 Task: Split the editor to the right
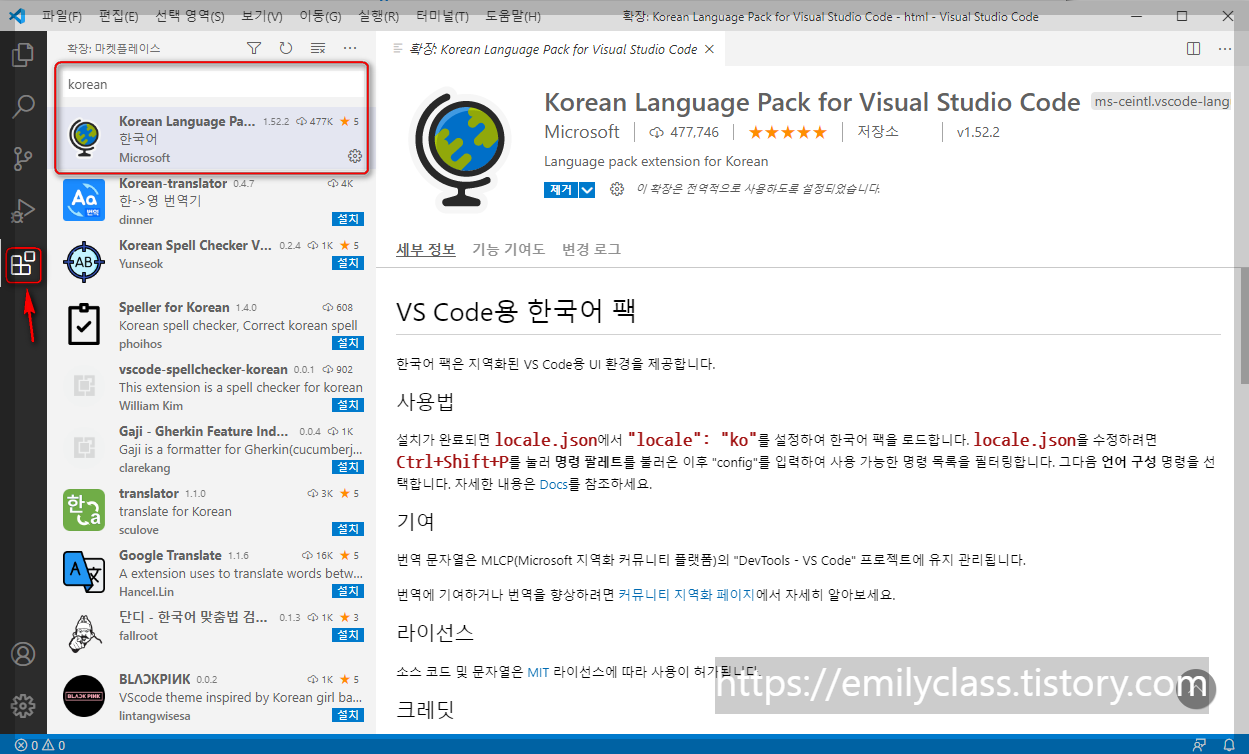click(1193, 48)
